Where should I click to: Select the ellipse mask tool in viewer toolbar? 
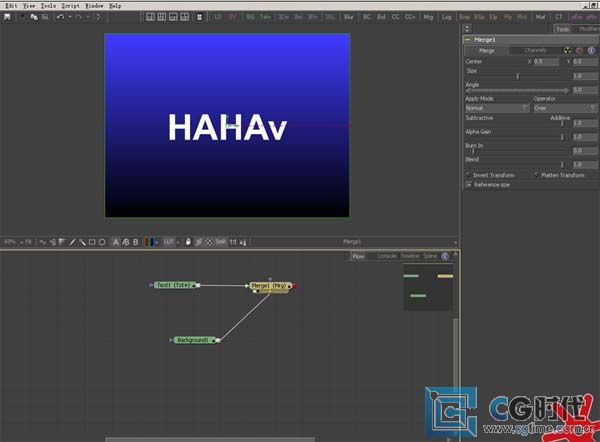[102, 242]
